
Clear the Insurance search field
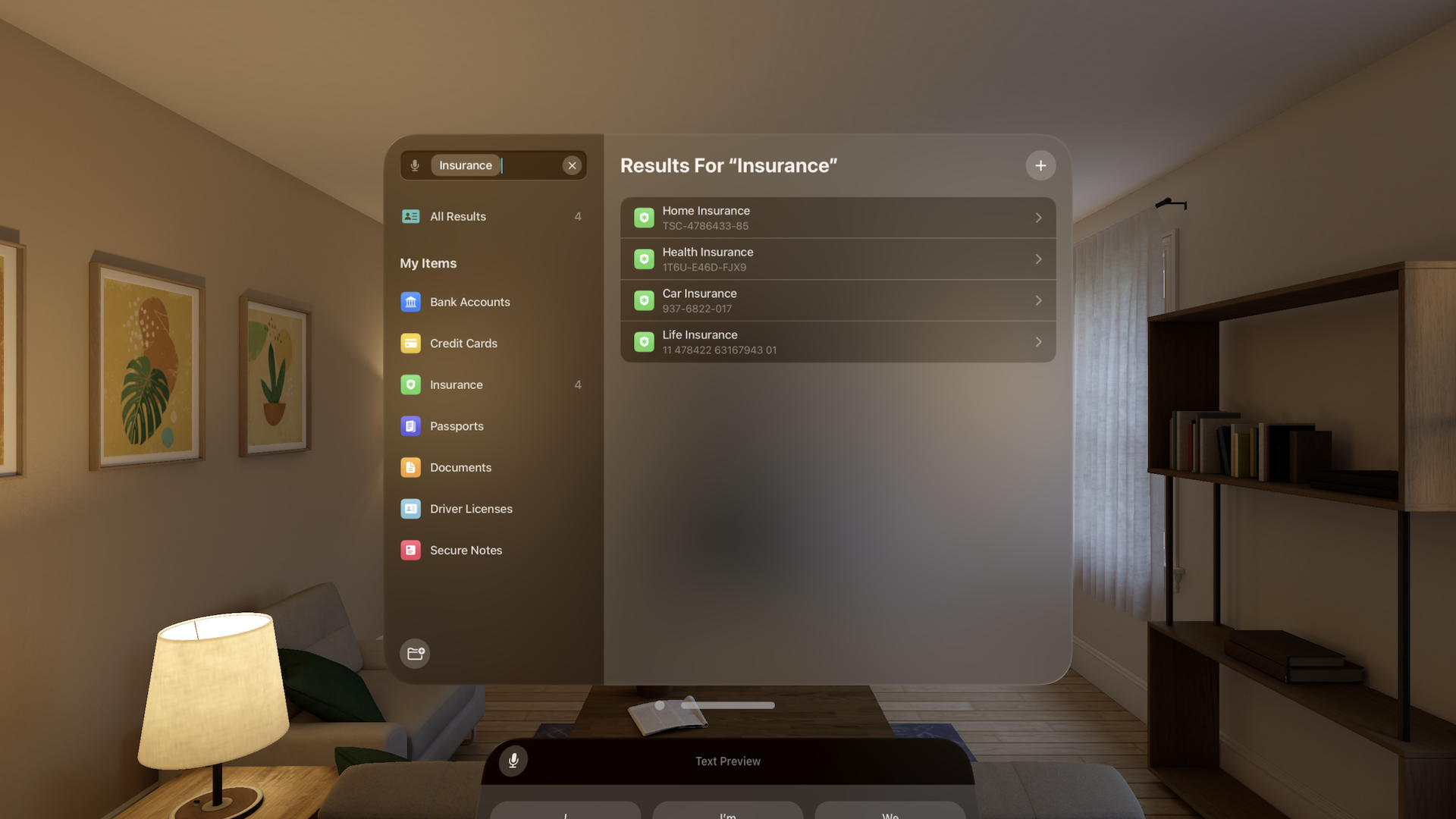coord(573,165)
